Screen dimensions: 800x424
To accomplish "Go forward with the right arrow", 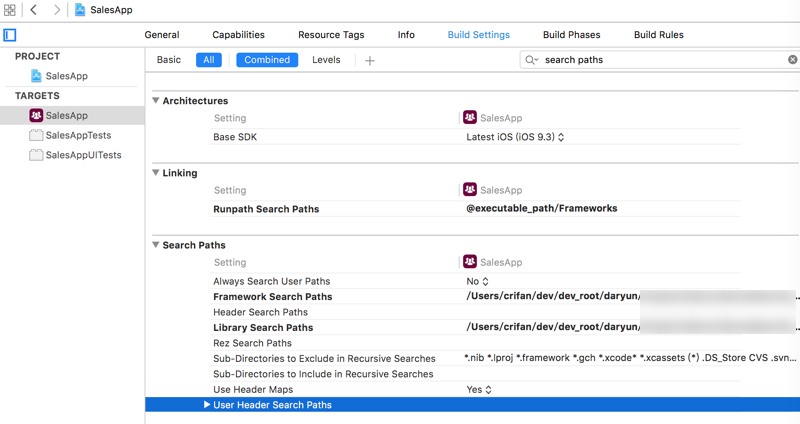I will (56, 10).
